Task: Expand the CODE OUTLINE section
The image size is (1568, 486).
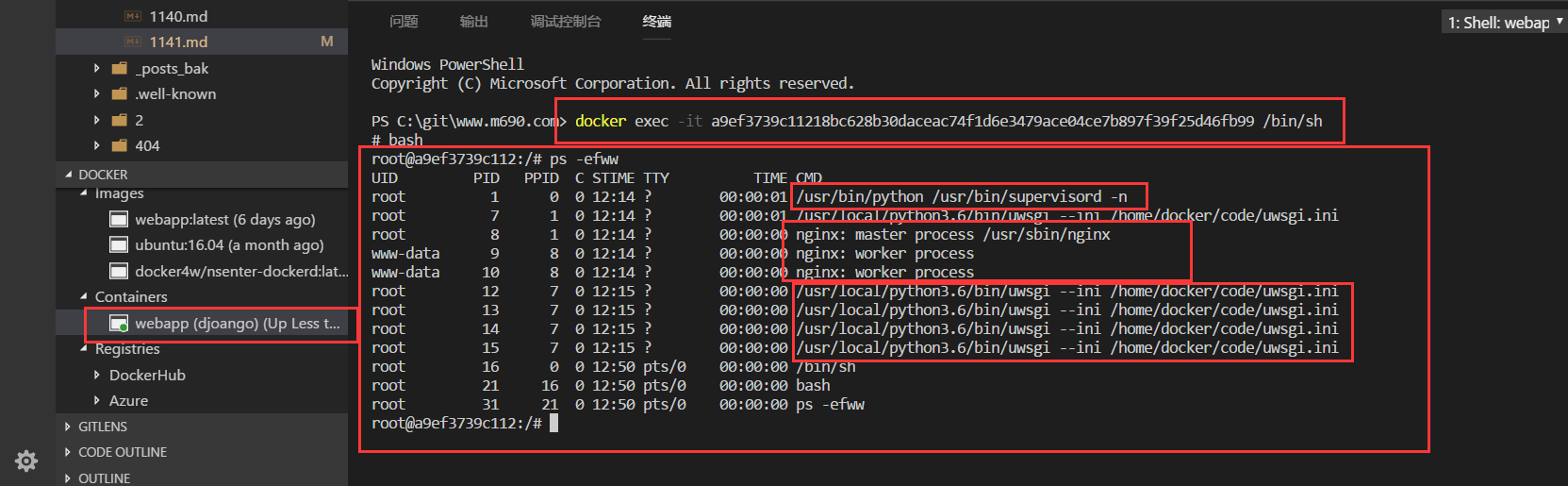Action: tap(68, 452)
